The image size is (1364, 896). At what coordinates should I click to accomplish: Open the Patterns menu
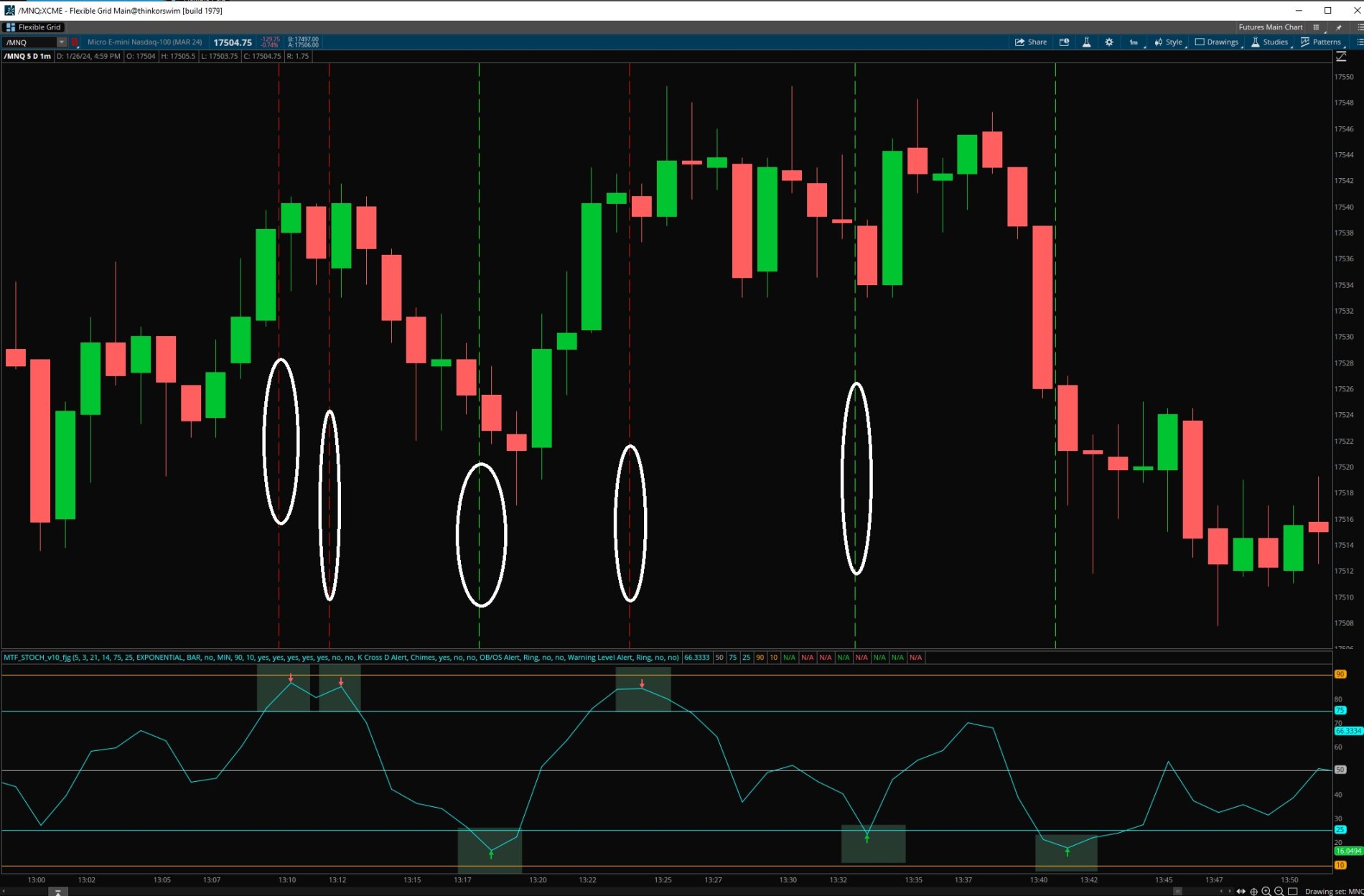point(1321,42)
